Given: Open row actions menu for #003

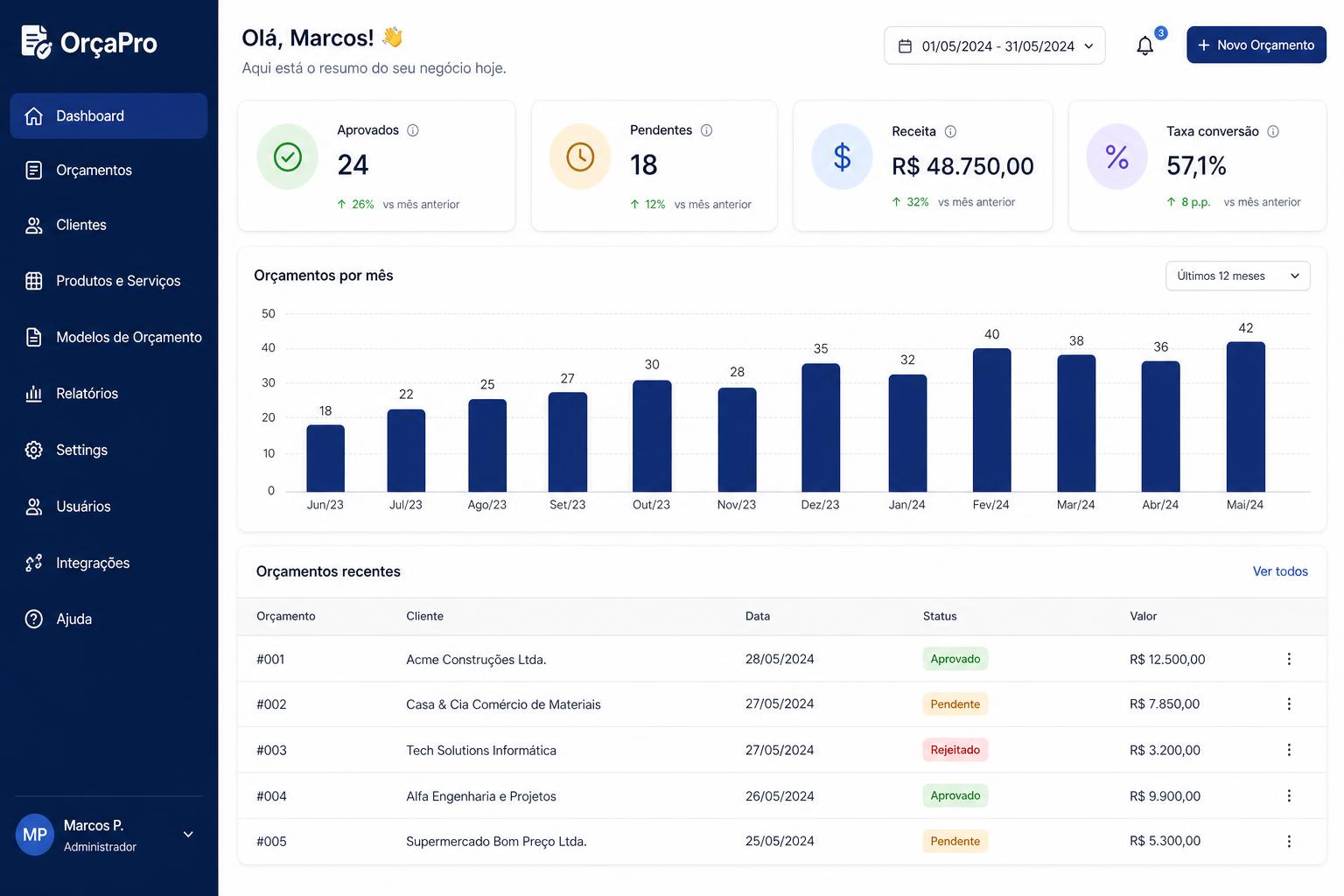Looking at the screenshot, I should click(x=1289, y=750).
